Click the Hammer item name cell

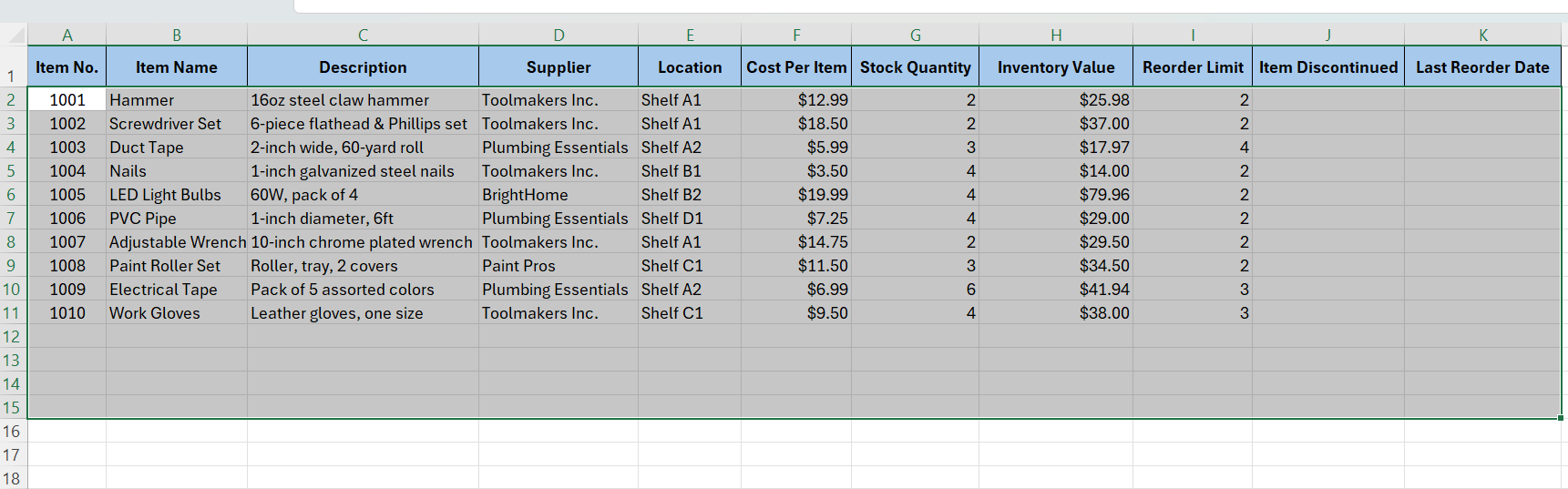click(x=176, y=100)
